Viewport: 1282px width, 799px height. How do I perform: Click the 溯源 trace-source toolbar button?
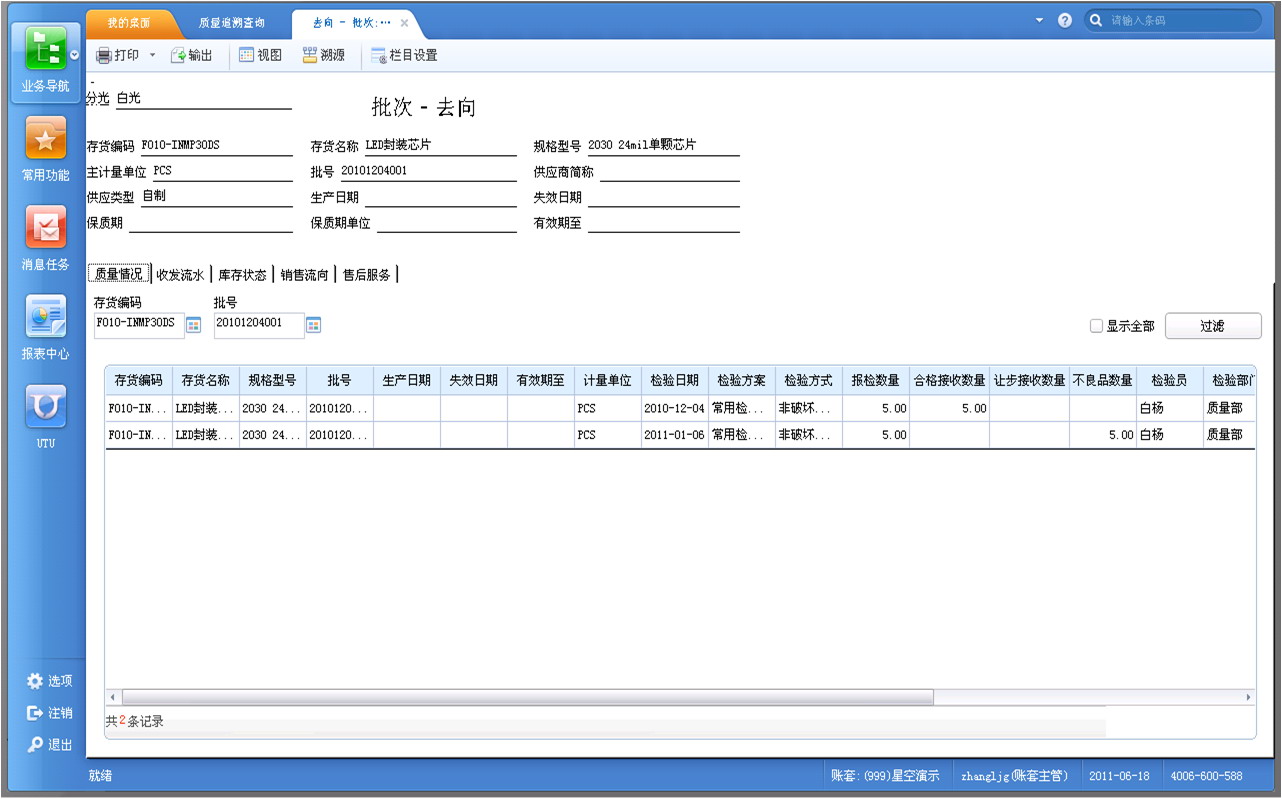pos(324,55)
